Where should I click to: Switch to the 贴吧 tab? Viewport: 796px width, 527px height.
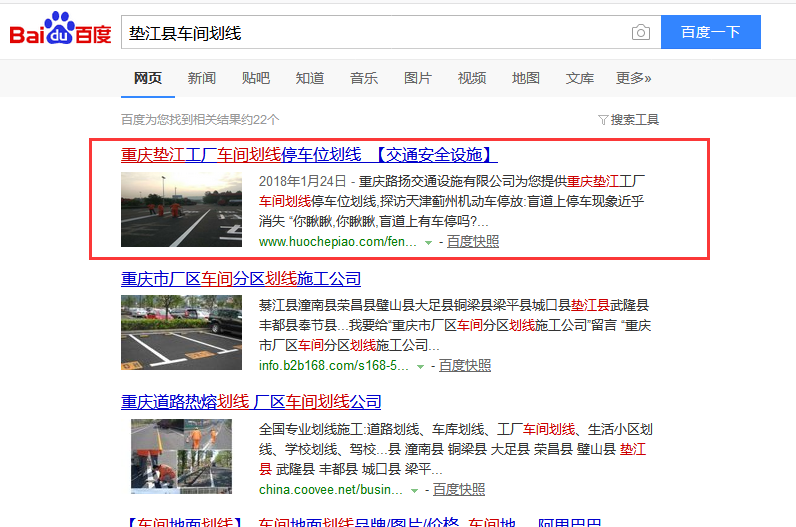coord(256,78)
